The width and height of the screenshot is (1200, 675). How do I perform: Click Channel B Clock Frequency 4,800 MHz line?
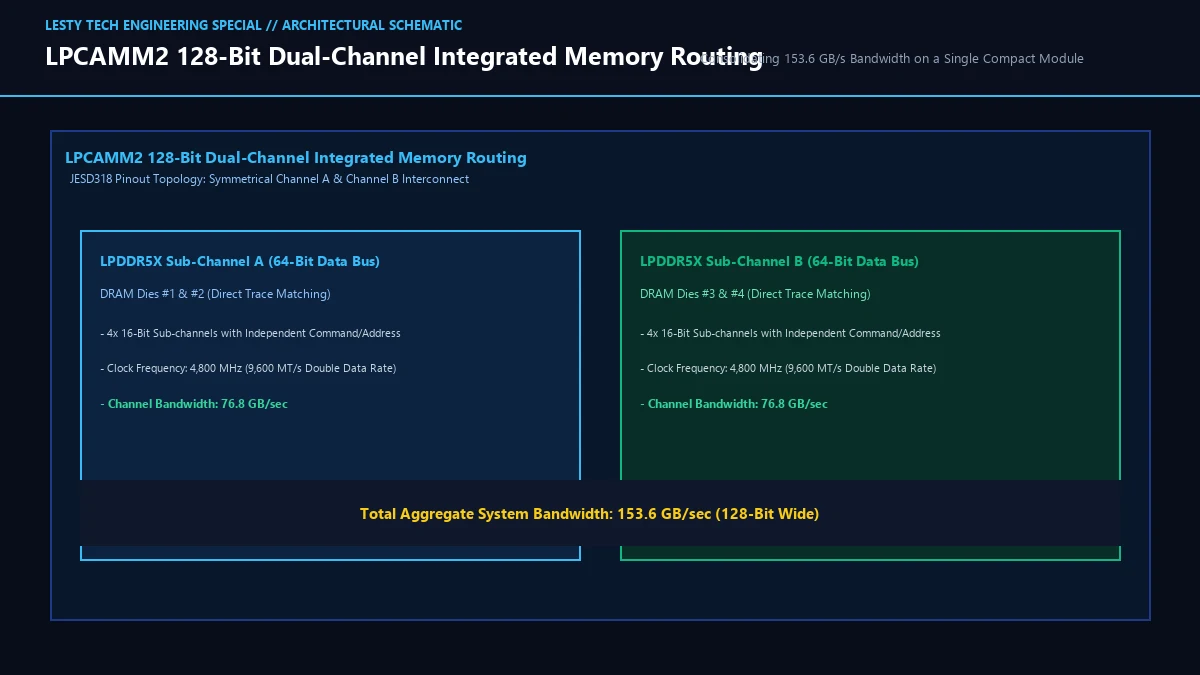point(788,369)
